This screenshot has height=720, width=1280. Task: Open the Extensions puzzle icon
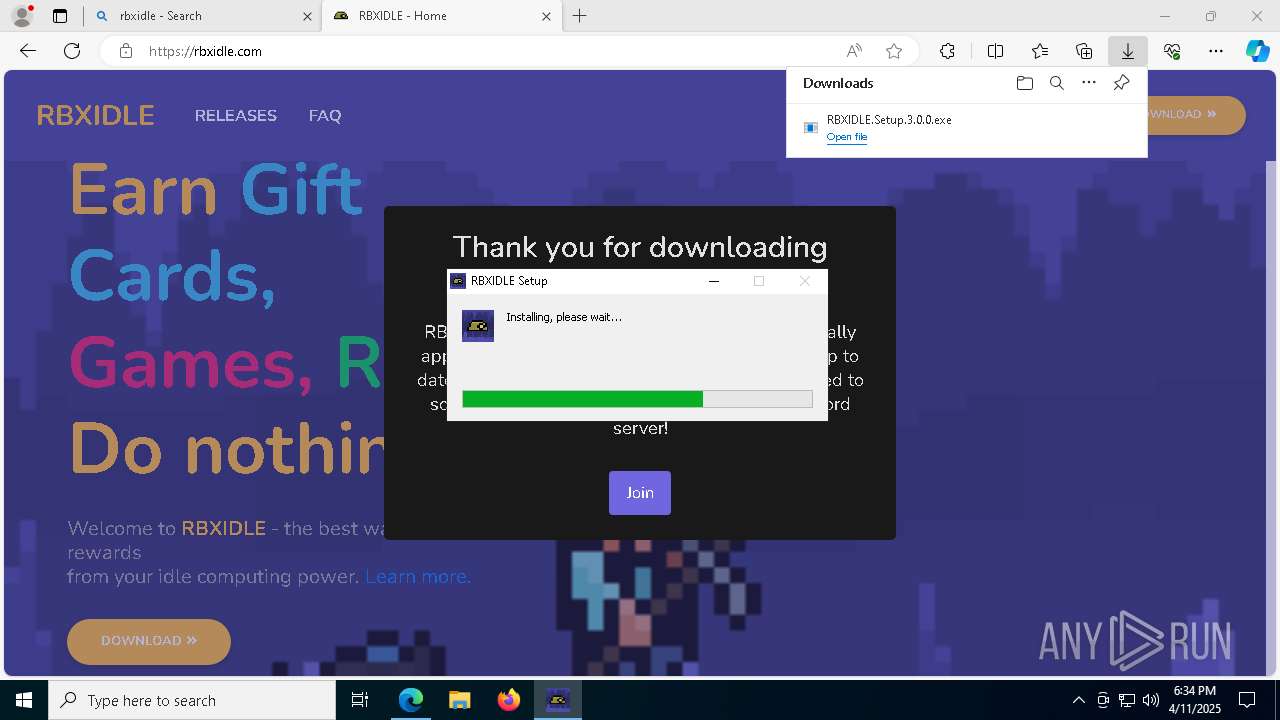[947, 51]
